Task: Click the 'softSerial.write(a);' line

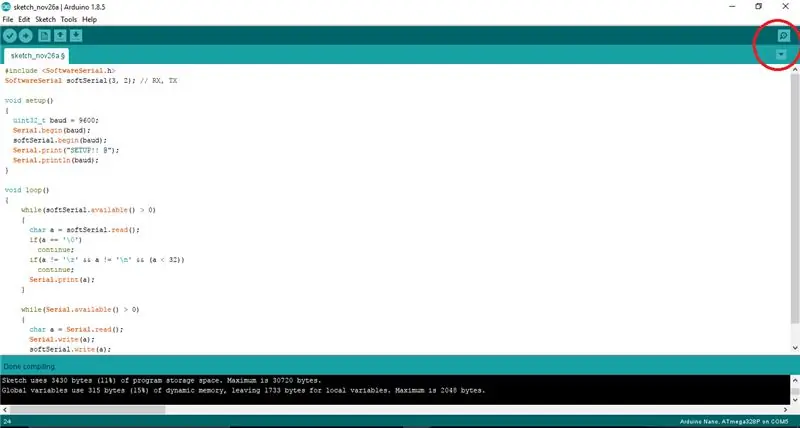Action: pyautogui.click(x=70, y=349)
